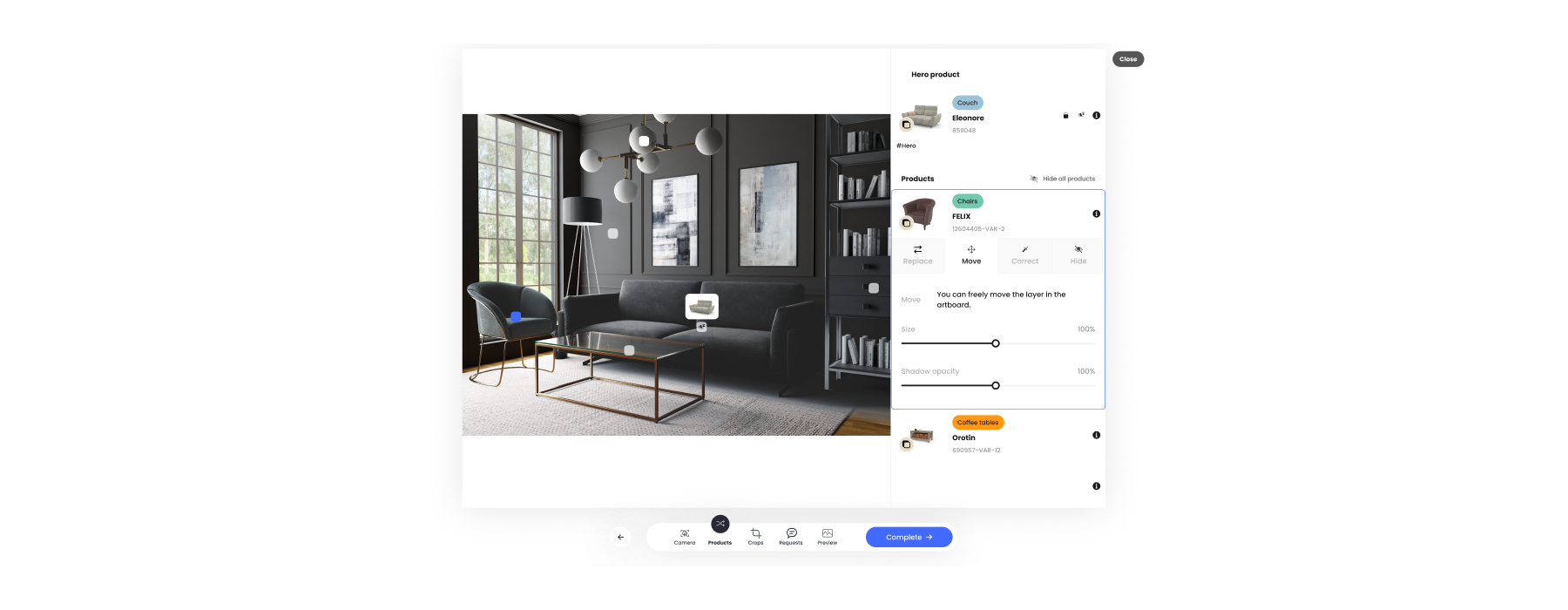The width and height of the screenshot is (1568, 610).
Task: Open the Replace tab for FELIX
Action: (x=917, y=254)
